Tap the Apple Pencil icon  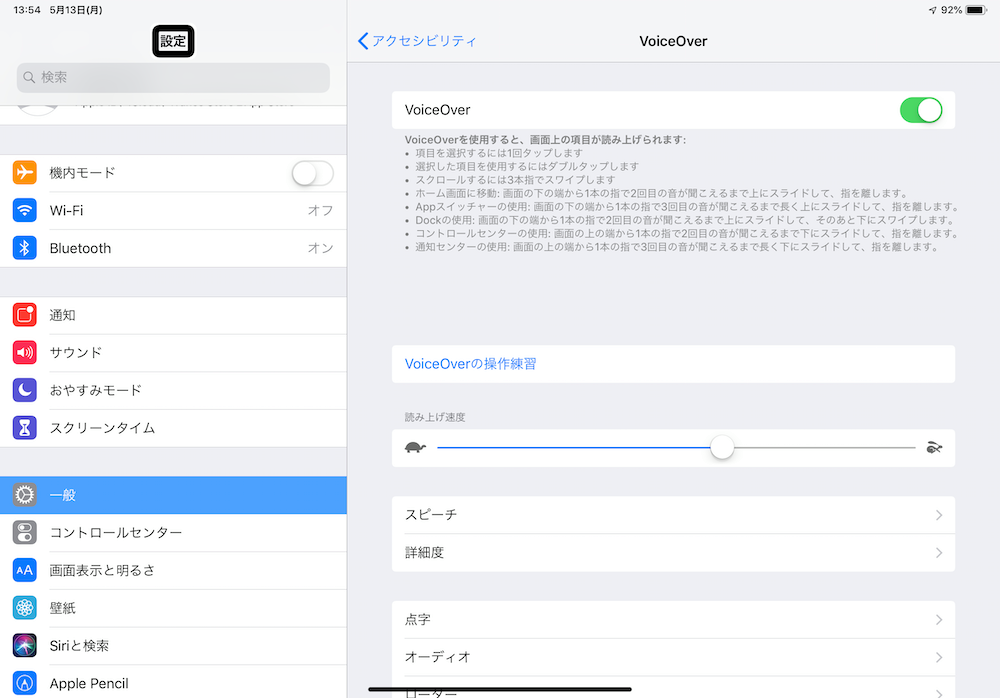[x=24, y=683]
